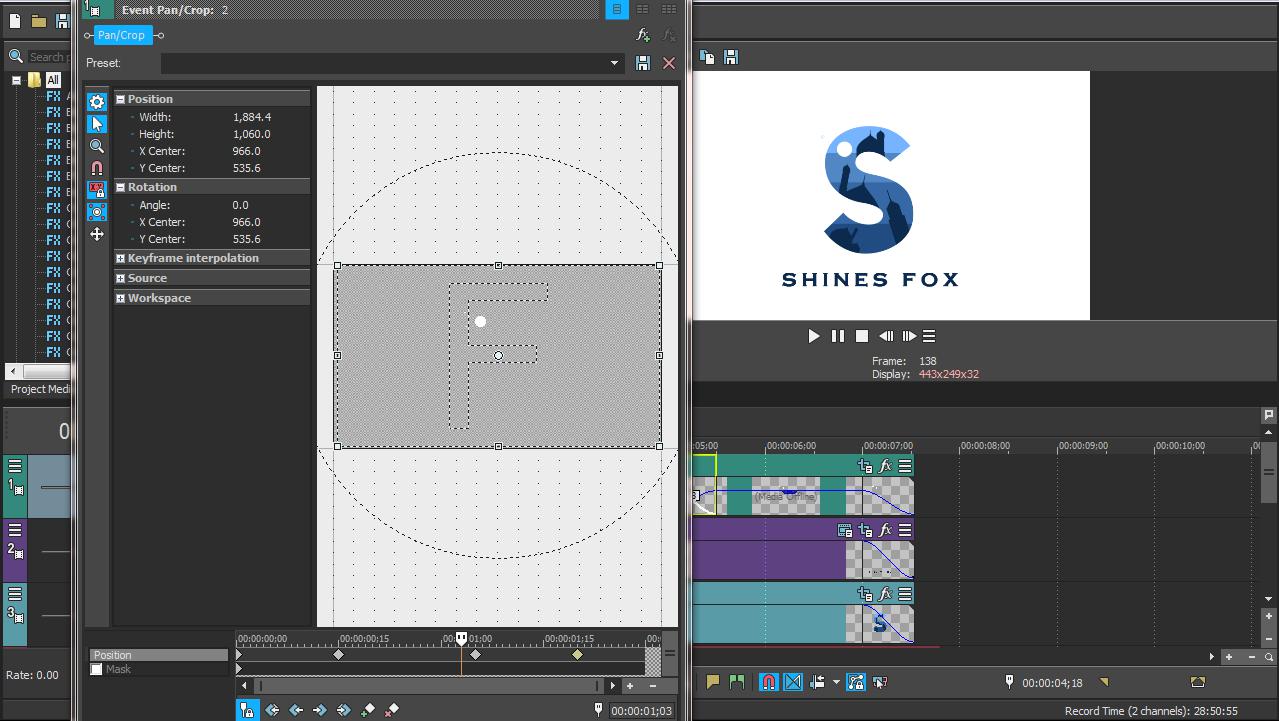Viewport: 1279px width, 721px height.
Task: Toggle Sync Cursor in the keyframe controls
Action: 247,710
